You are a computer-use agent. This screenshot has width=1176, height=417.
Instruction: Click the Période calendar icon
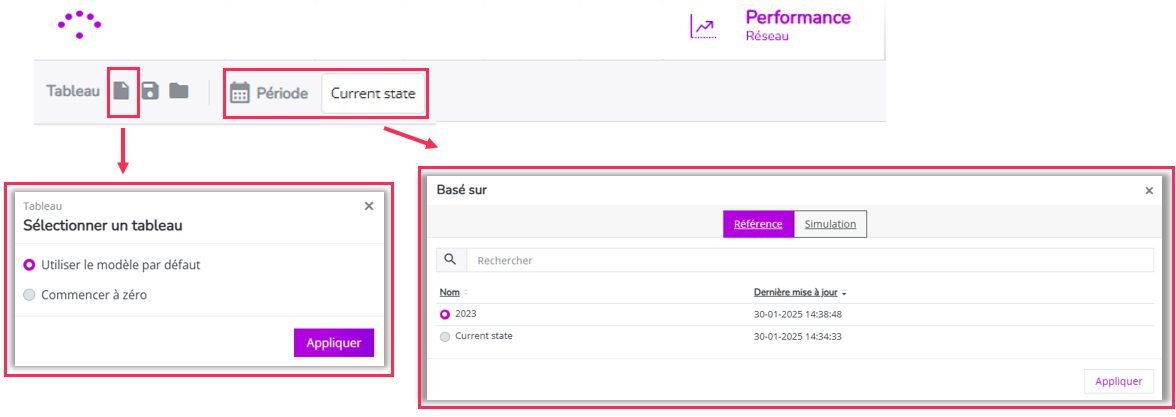(x=239, y=93)
